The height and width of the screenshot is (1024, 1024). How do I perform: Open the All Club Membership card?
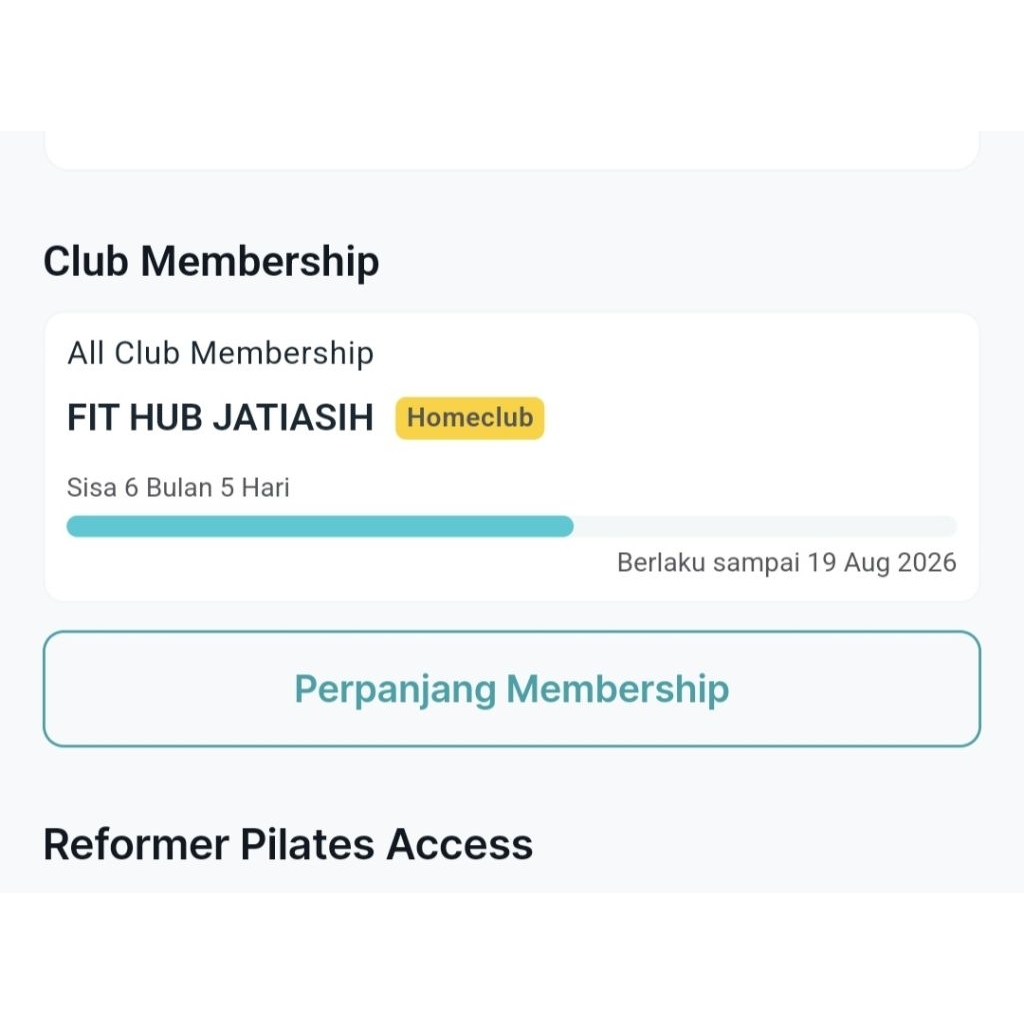point(512,450)
